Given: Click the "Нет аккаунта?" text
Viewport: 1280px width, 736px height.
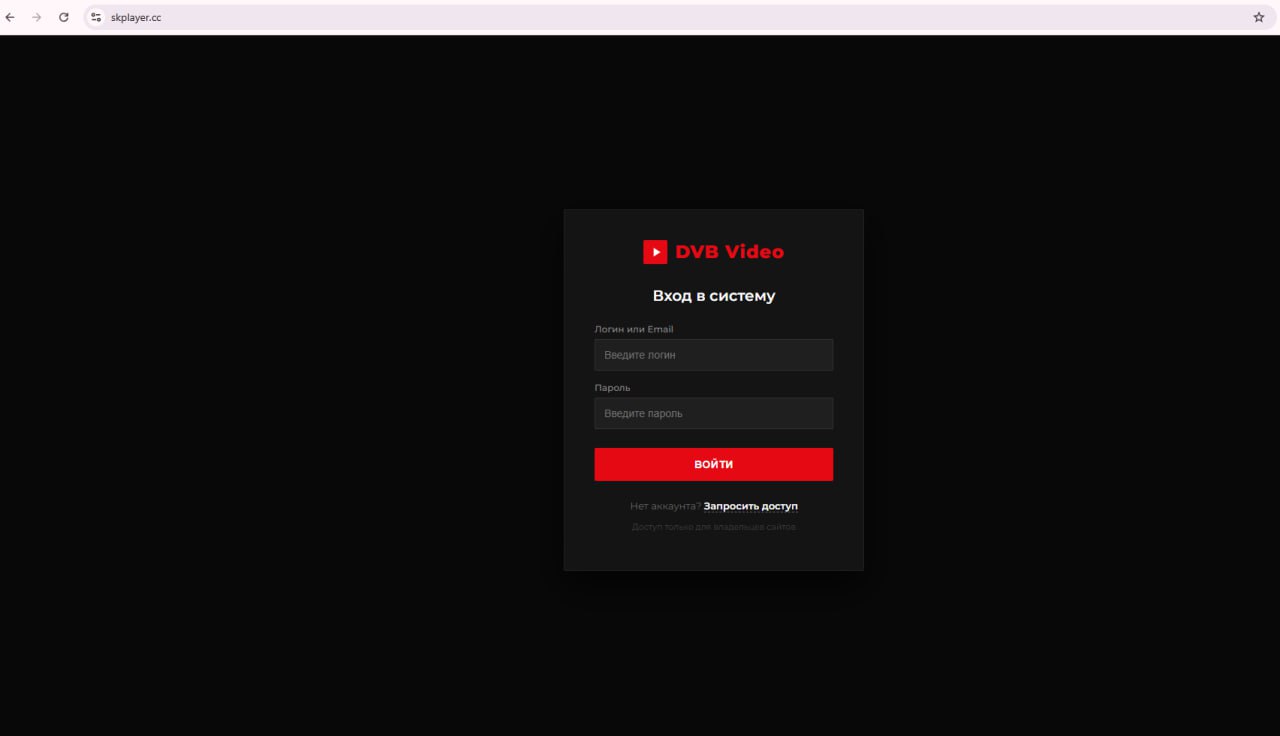Looking at the screenshot, I should (x=665, y=506).
